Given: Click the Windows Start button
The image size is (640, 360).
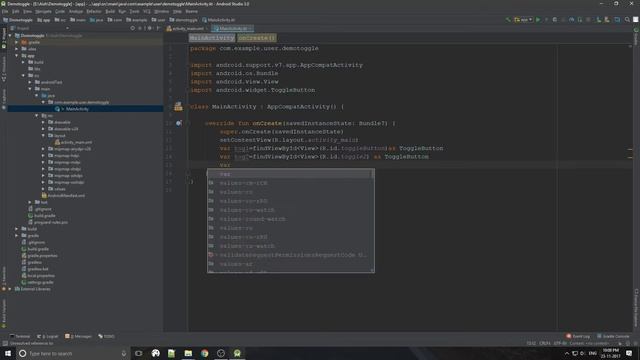Looking at the screenshot, I should (x=8, y=353).
